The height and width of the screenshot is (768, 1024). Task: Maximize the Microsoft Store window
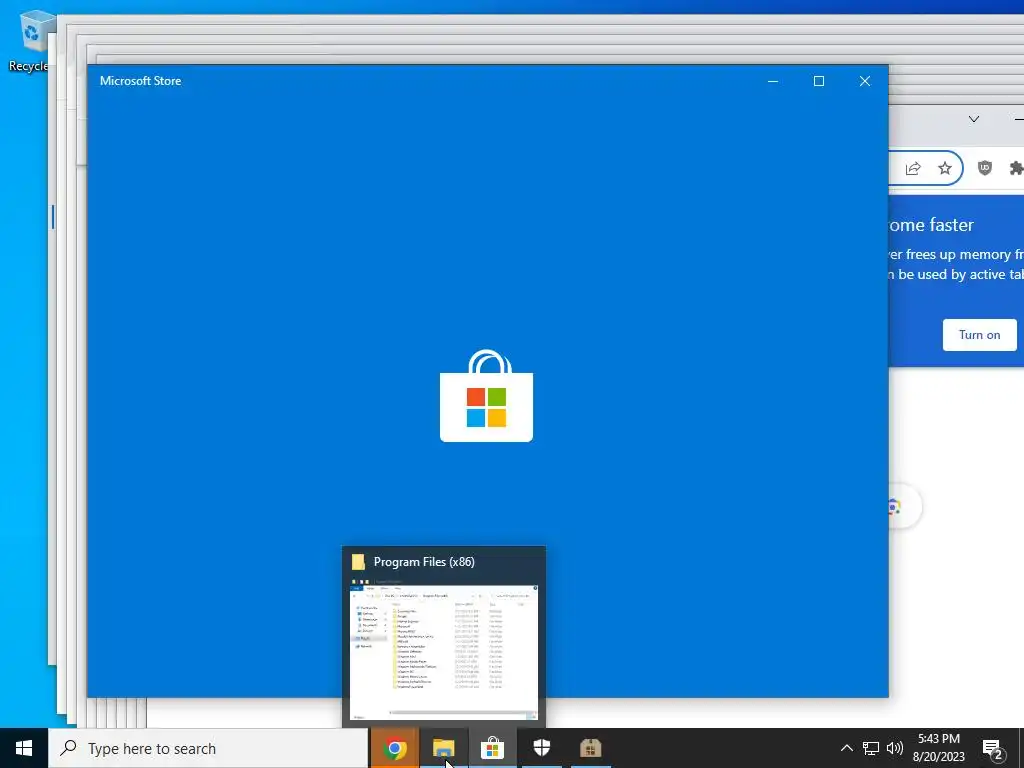[x=819, y=81]
